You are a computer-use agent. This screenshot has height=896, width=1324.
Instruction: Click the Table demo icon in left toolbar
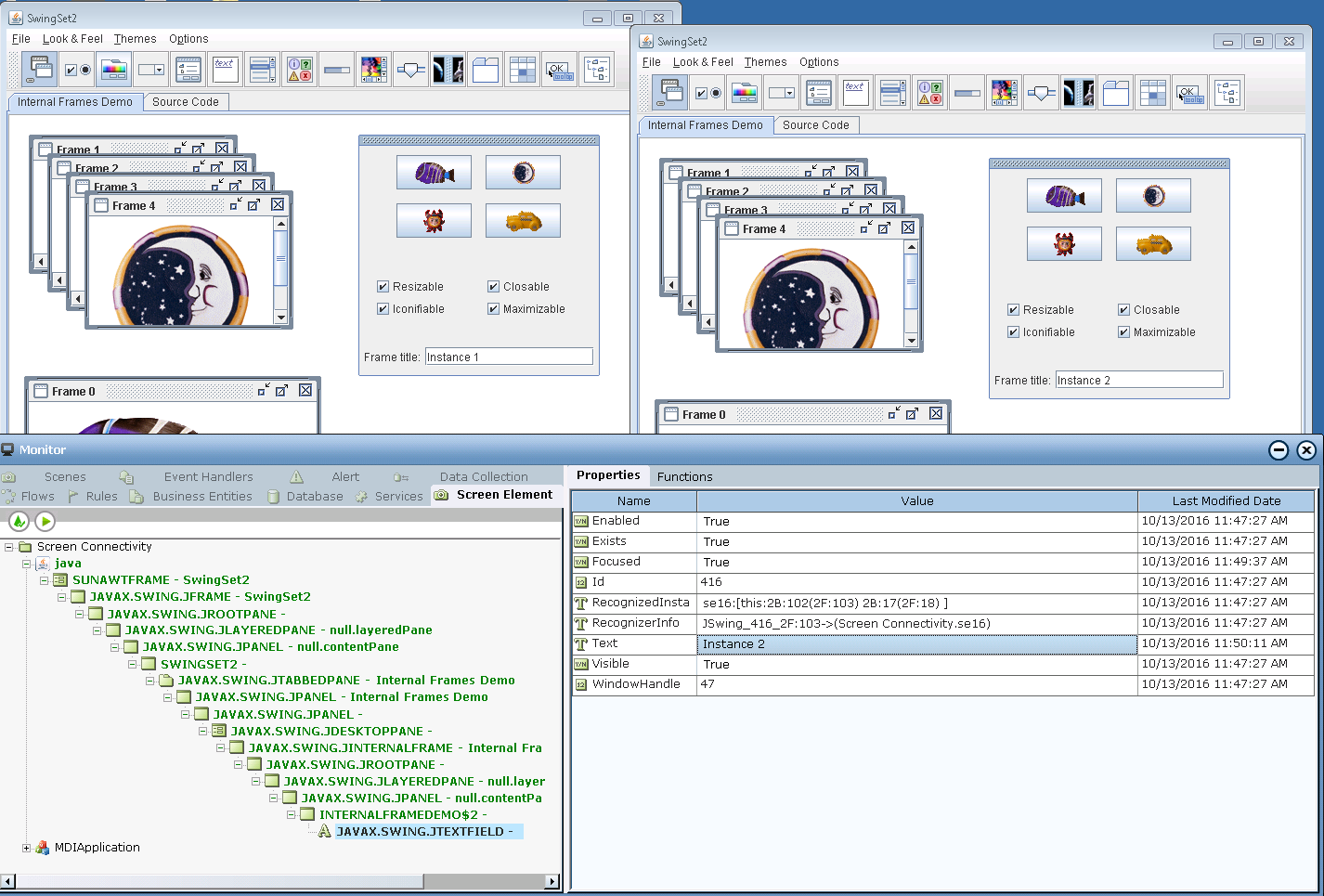523,70
